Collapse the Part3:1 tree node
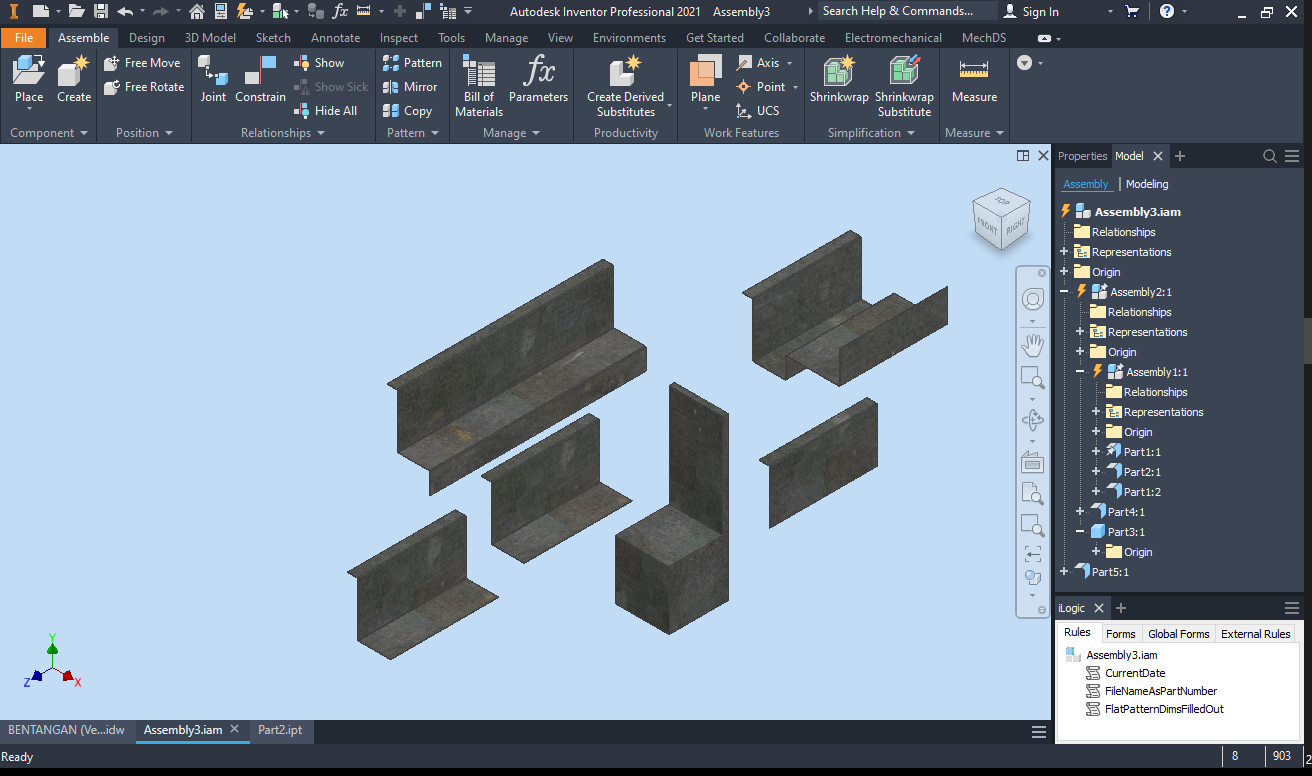The image size is (1312, 776). [1080, 532]
